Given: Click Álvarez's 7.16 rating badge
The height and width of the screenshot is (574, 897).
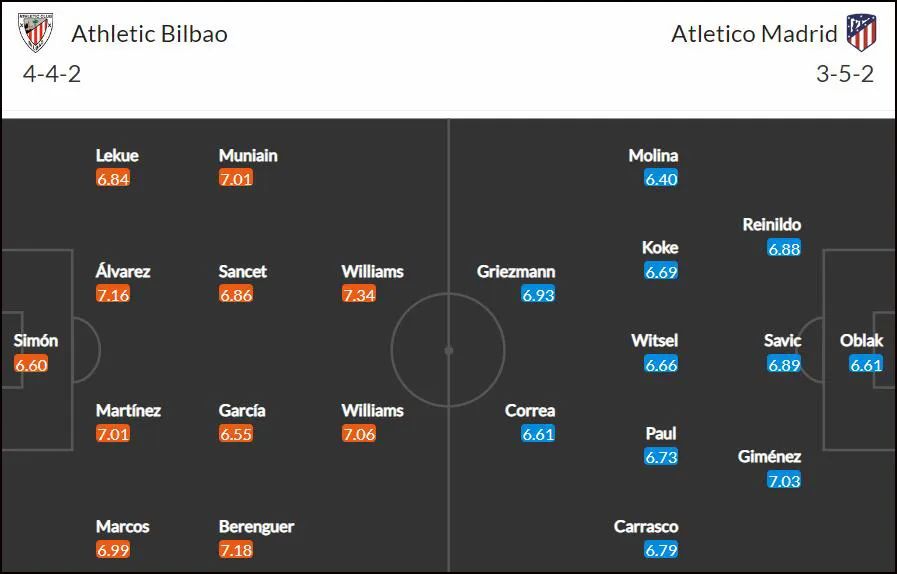Looking at the screenshot, I should click(x=113, y=295).
